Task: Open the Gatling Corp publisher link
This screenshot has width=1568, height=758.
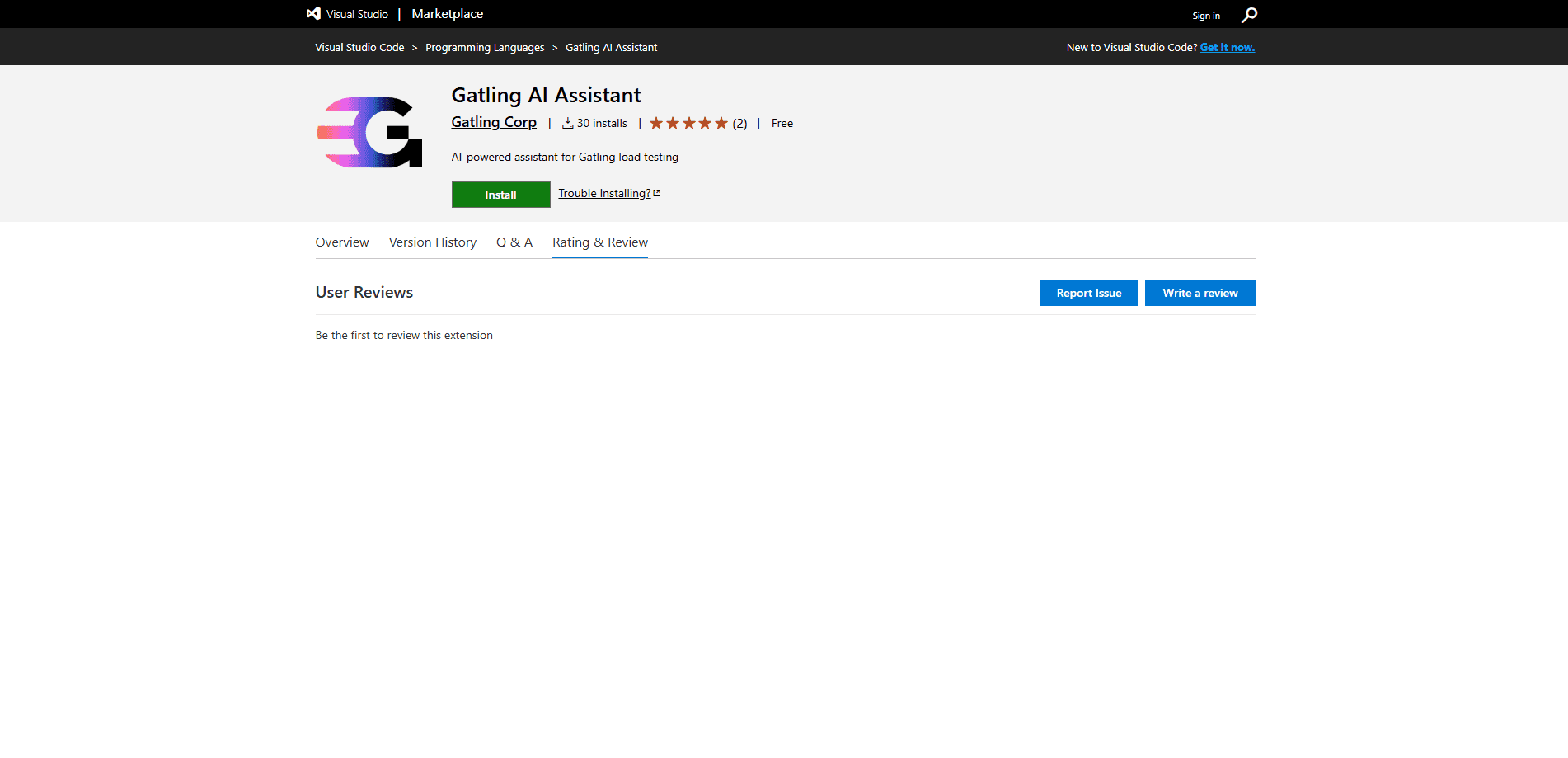Action: 494,122
